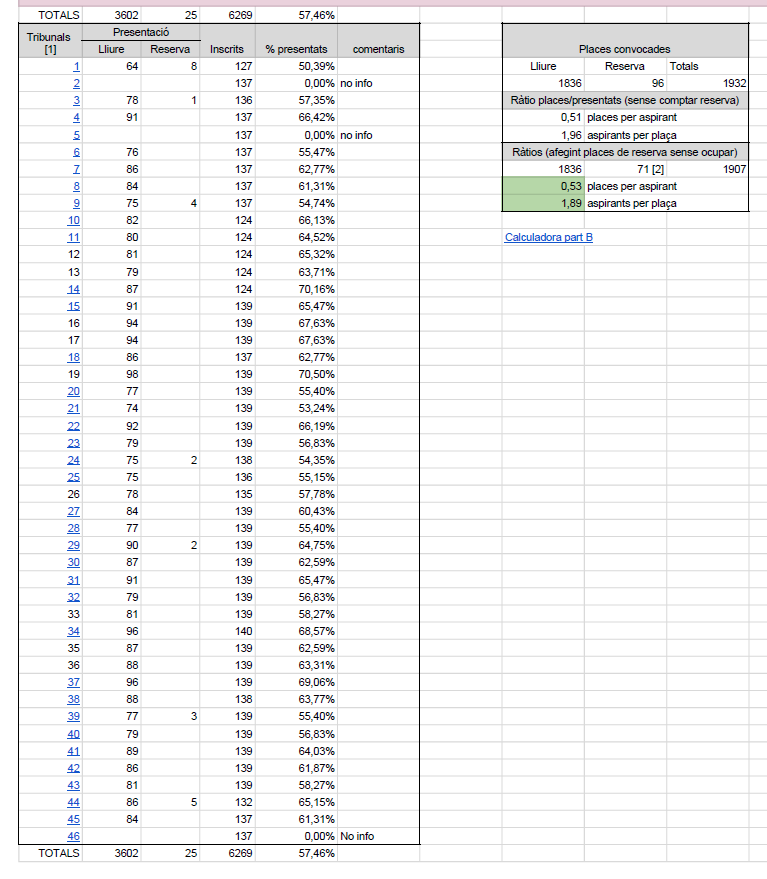Open tribunal 24 link
The height and width of the screenshot is (879, 767).
73,460
